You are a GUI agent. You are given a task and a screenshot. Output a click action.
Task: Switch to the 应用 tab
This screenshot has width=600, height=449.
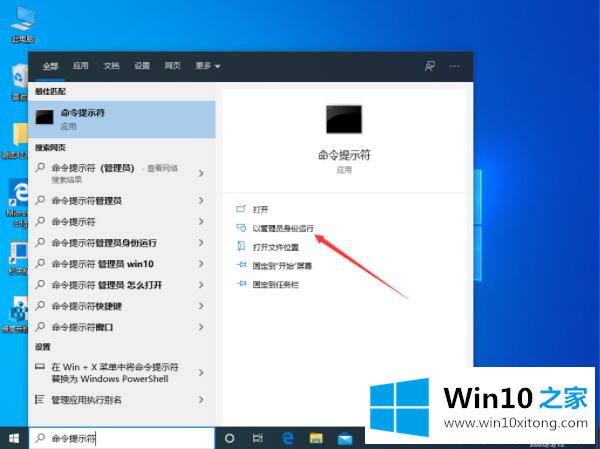tap(81, 66)
